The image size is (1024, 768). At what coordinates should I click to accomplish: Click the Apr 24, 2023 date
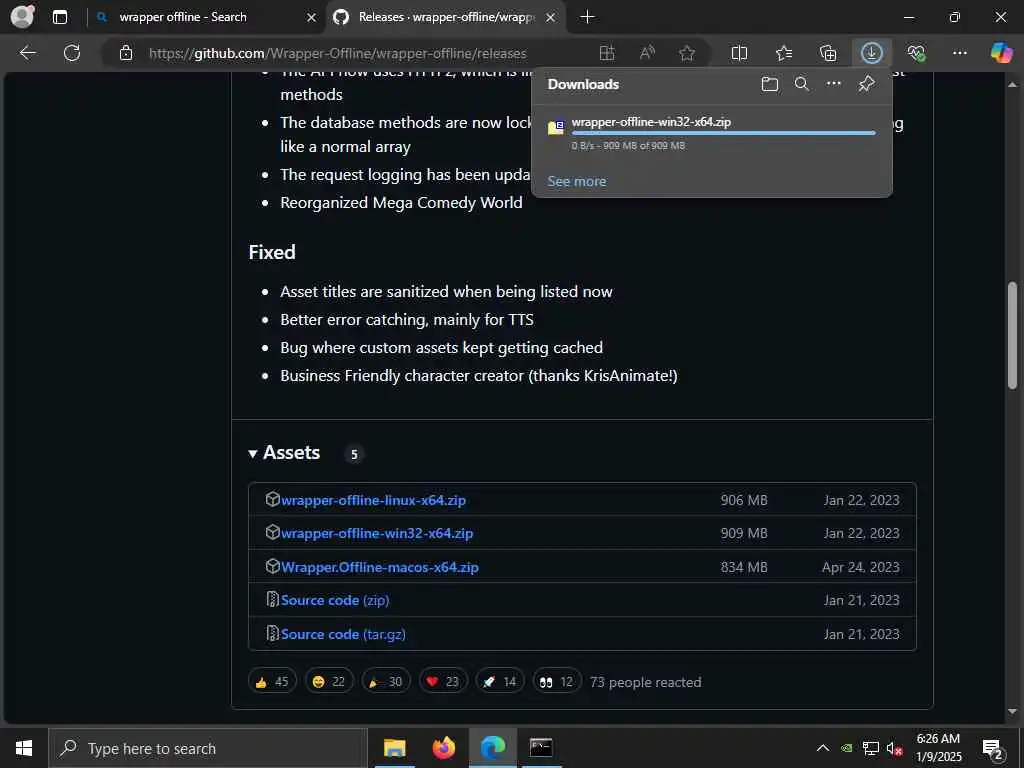(x=861, y=567)
